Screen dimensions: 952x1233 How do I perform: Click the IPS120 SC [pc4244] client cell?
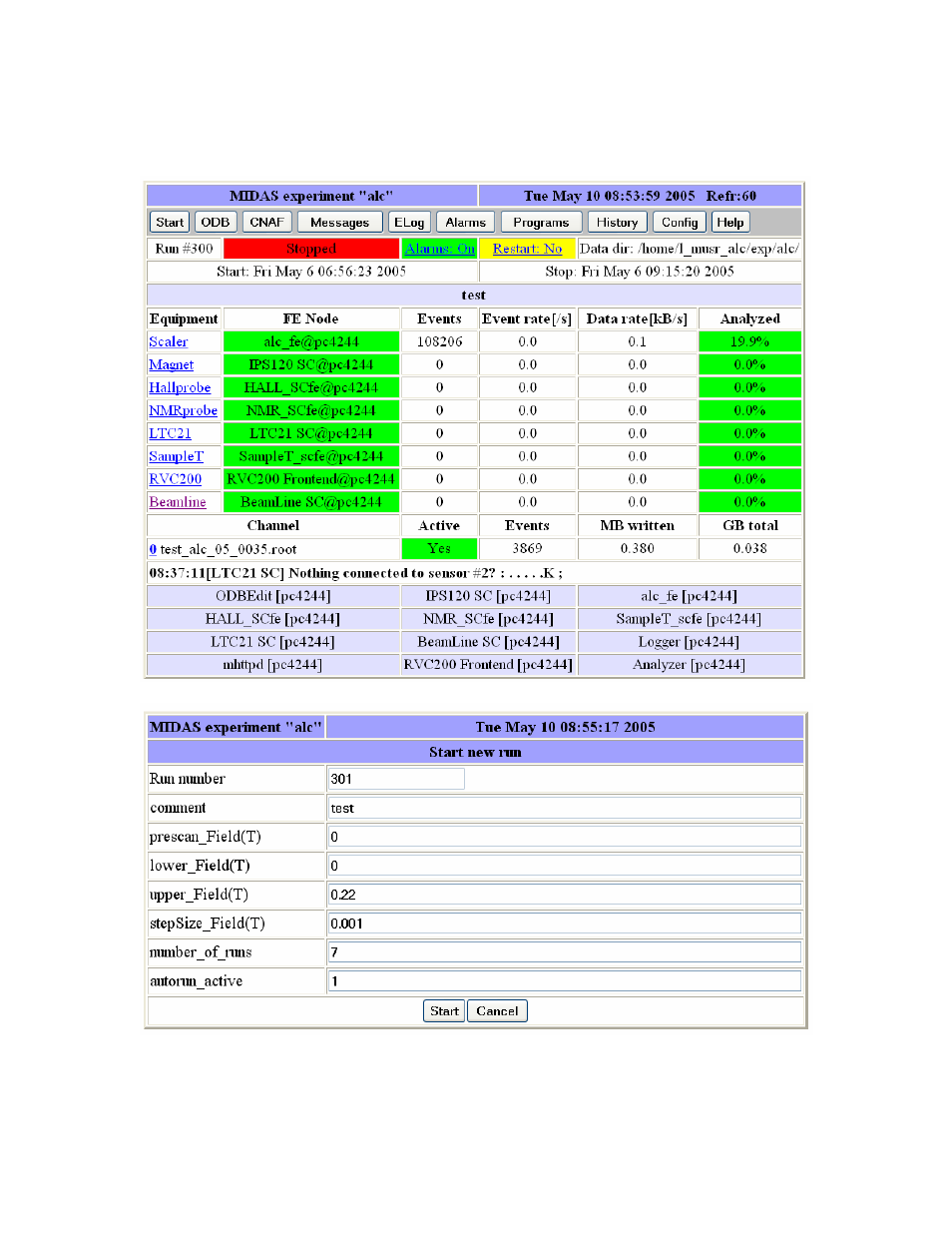(x=488, y=596)
